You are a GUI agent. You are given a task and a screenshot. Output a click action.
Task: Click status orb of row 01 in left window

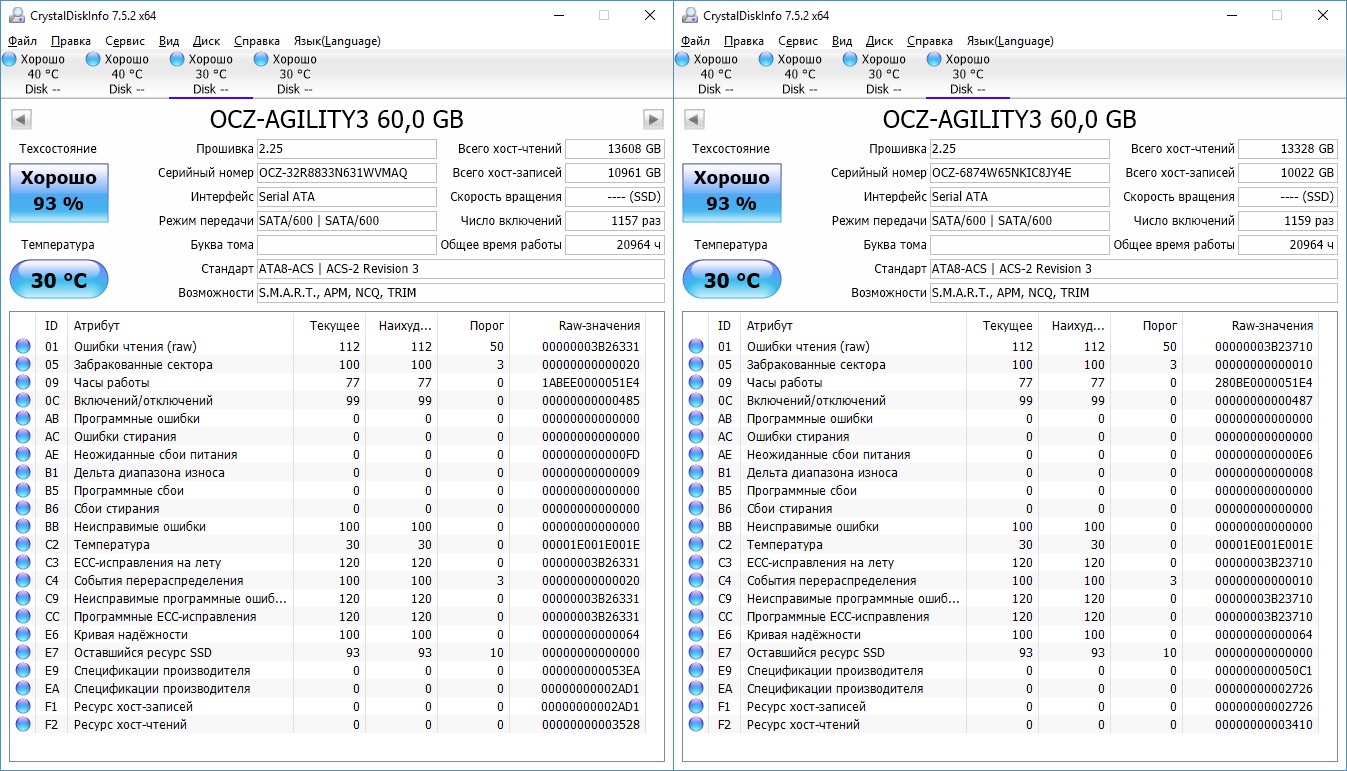pyautogui.click(x=23, y=347)
